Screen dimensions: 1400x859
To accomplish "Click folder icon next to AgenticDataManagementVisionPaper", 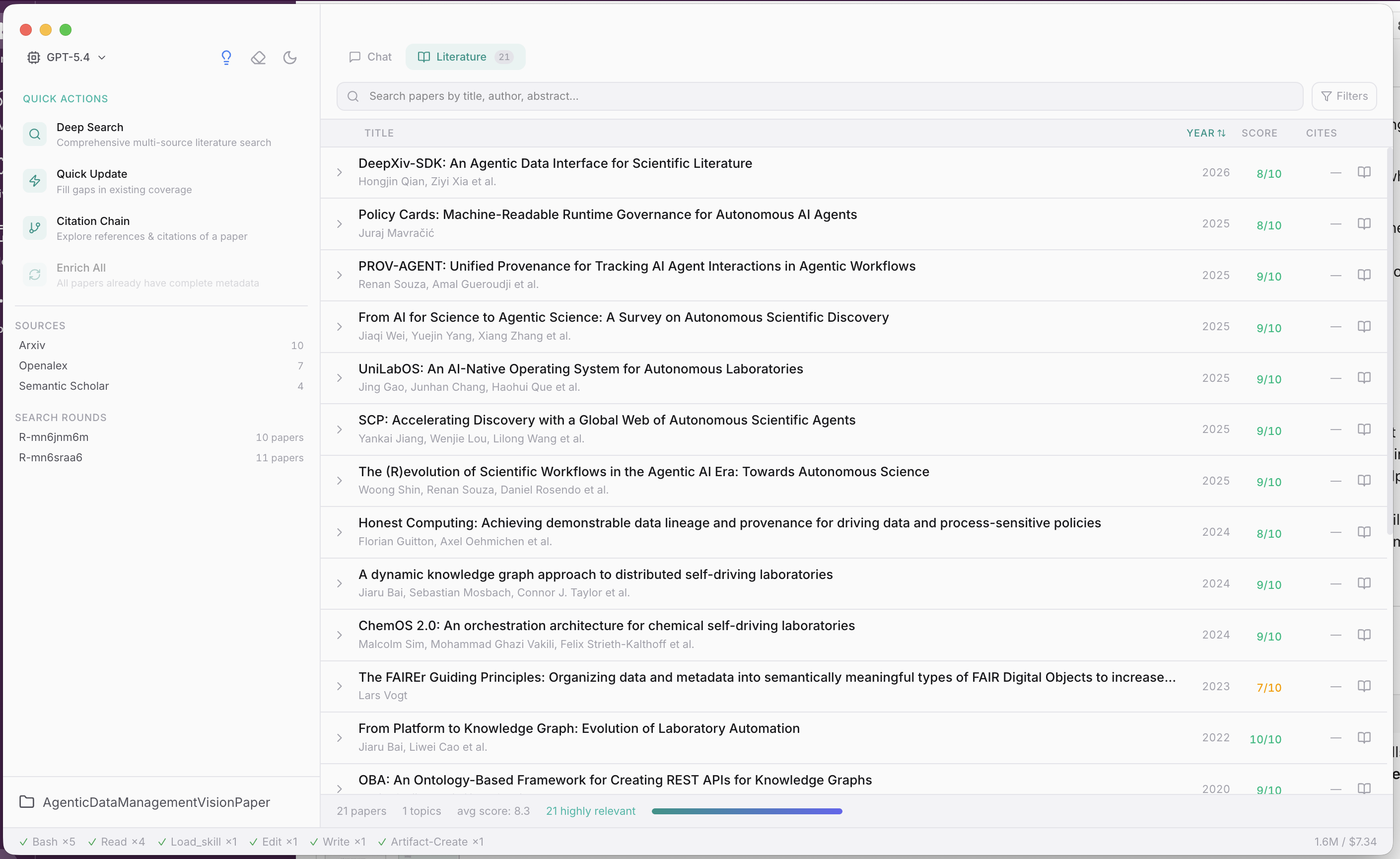I will click(x=26, y=801).
